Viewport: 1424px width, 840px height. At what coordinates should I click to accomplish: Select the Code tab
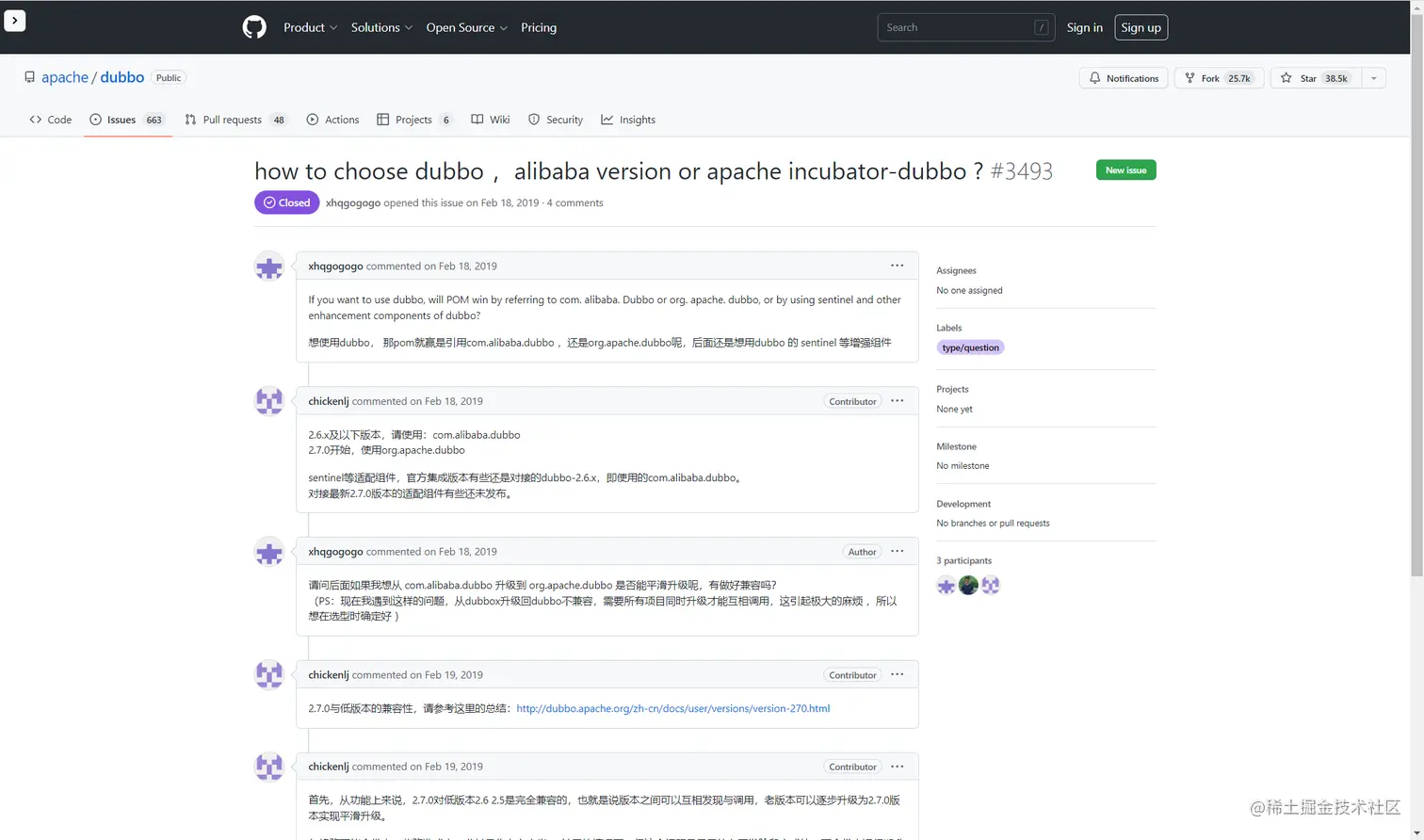point(50,120)
